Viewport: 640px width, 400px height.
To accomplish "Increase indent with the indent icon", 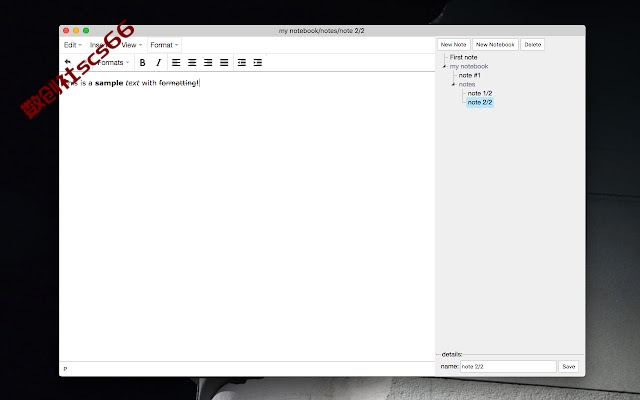I will pos(258,62).
